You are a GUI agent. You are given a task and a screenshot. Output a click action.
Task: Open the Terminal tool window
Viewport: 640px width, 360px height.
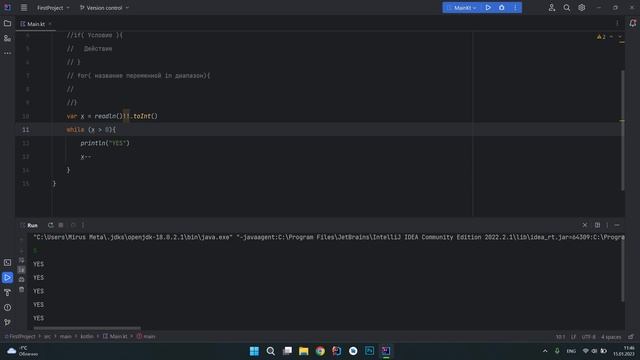(7, 262)
